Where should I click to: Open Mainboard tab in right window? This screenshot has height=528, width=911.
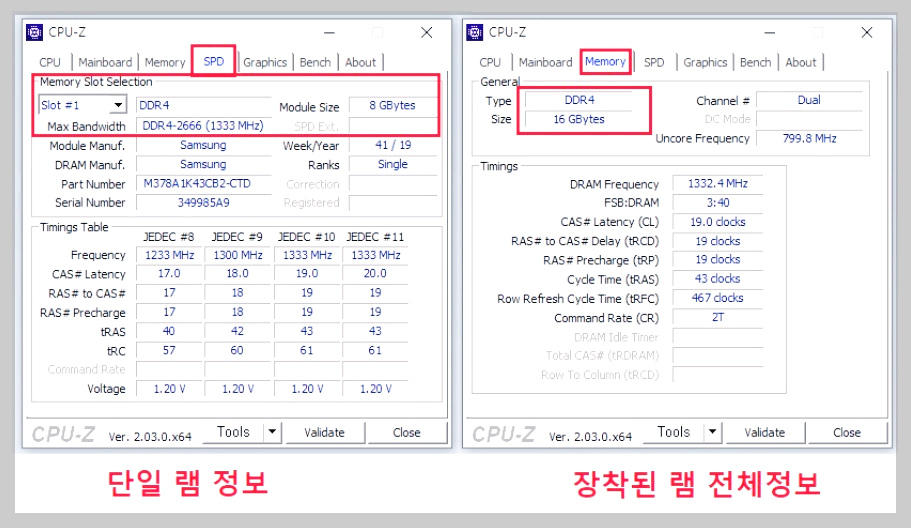point(546,62)
